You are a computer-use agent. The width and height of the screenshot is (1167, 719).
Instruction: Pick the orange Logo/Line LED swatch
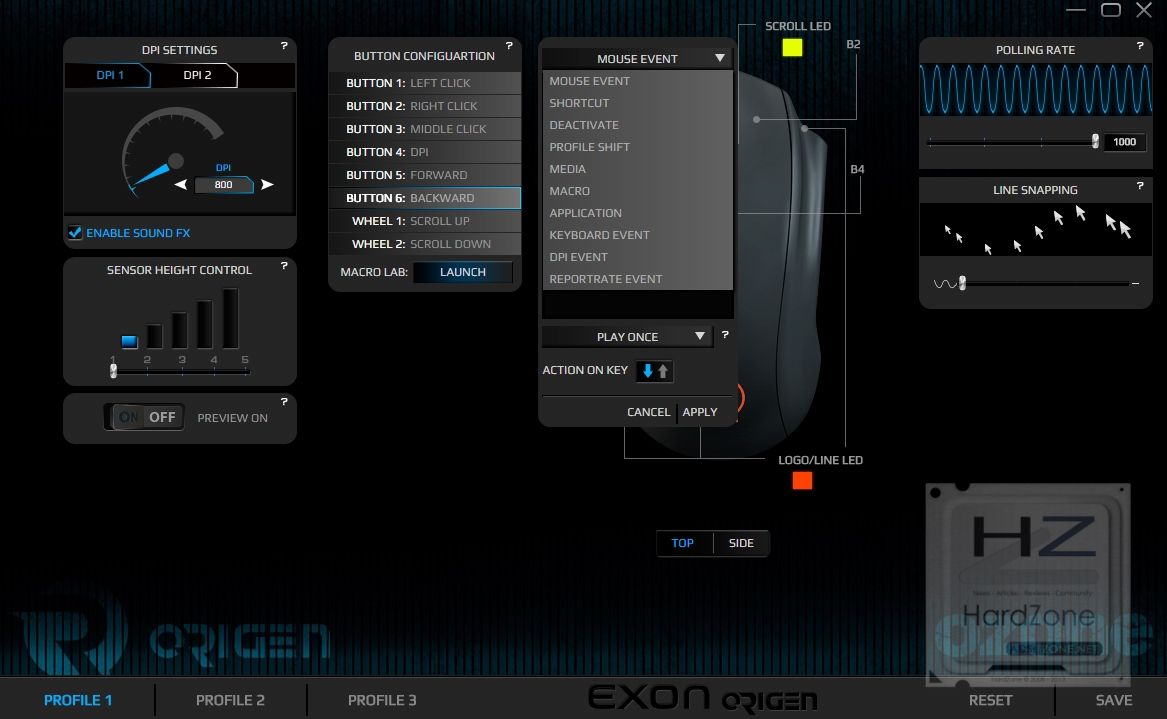point(802,480)
